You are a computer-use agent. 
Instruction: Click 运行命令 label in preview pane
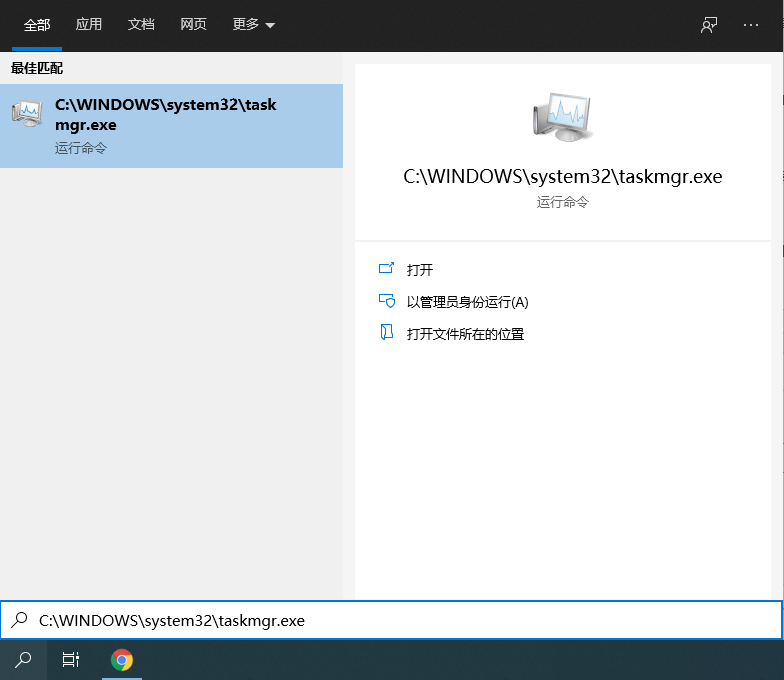point(562,202)
